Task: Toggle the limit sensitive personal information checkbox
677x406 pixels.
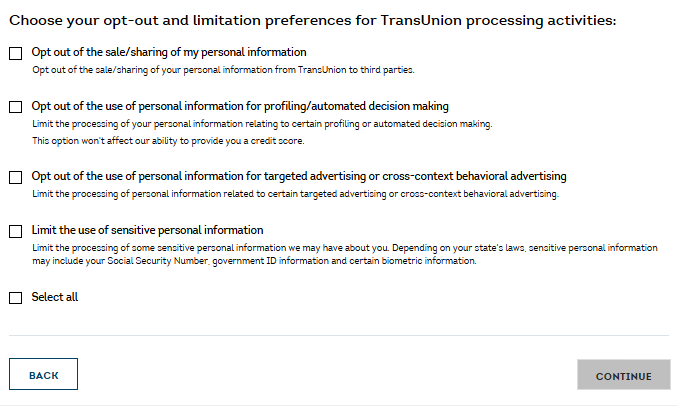Action: click(15, 231)
